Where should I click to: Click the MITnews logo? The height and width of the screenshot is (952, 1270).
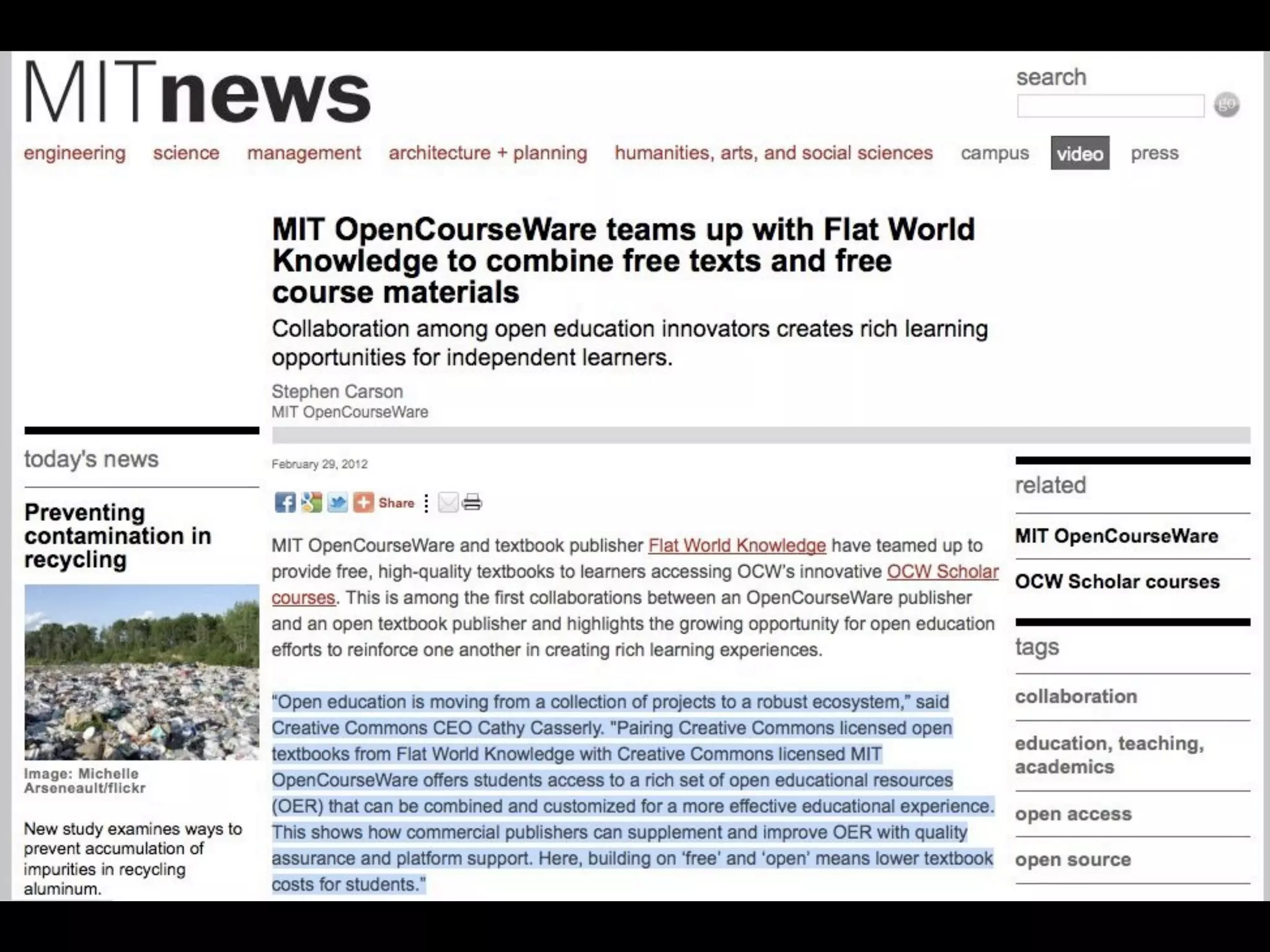point(197,93)
